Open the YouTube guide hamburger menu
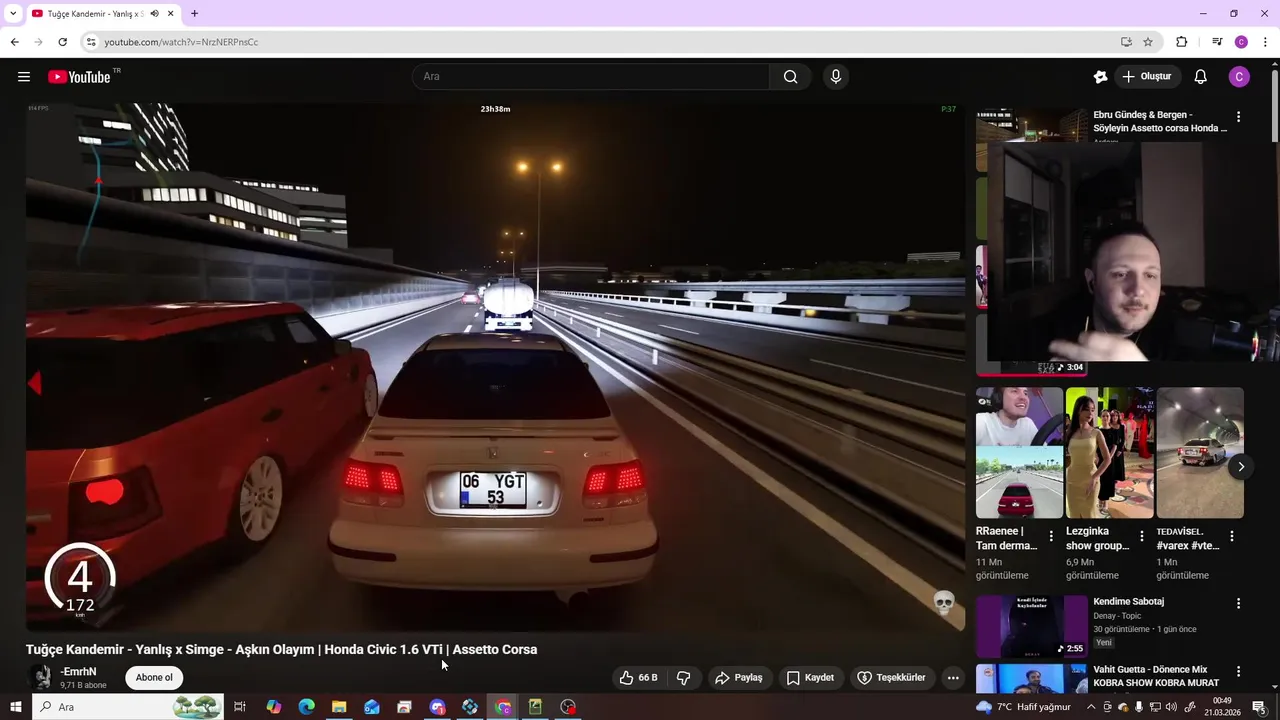 pos(24,77)
